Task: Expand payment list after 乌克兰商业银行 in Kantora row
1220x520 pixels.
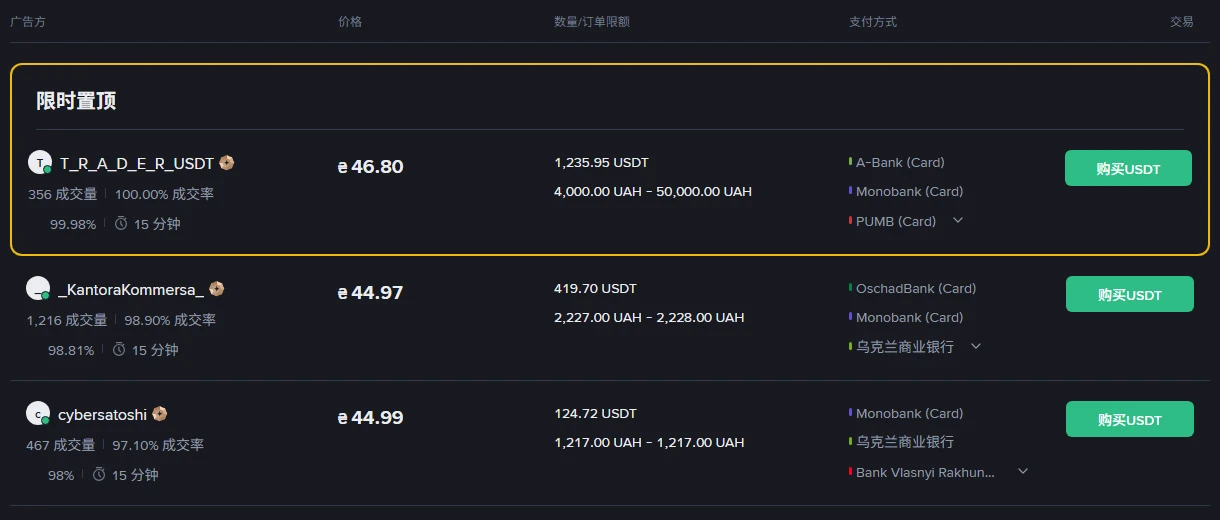Action: click(x=977, y=346)
